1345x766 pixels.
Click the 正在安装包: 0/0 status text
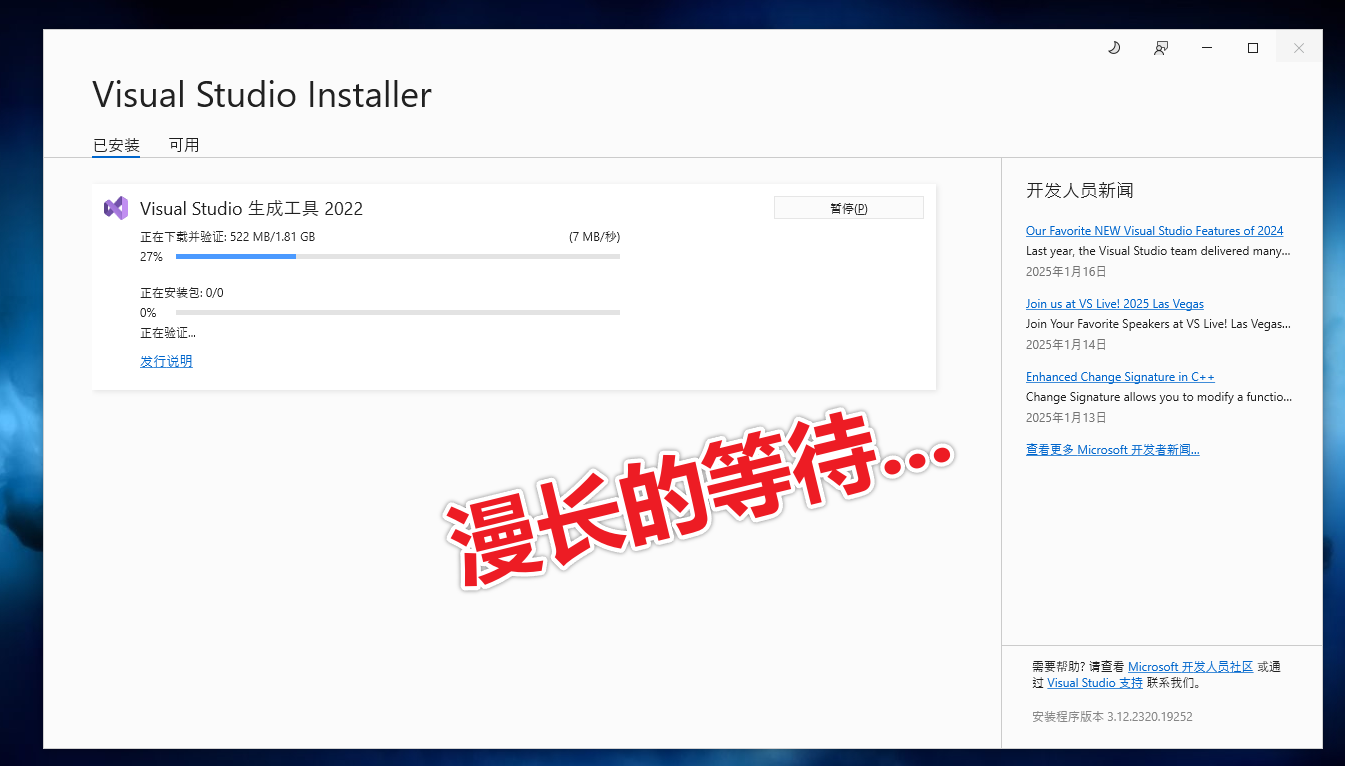coord(182,293)
